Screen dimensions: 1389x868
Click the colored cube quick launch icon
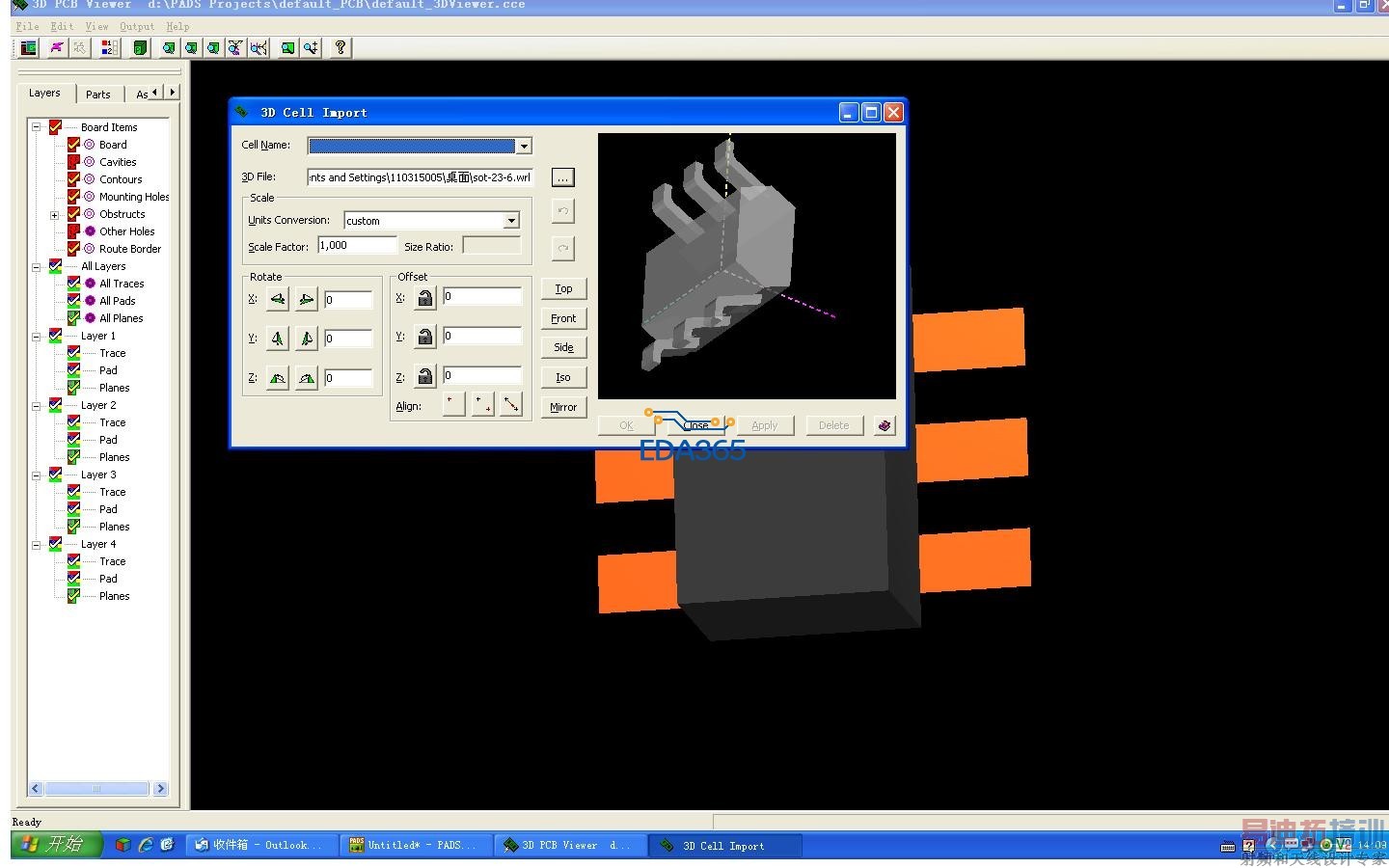tap(123, 845)
